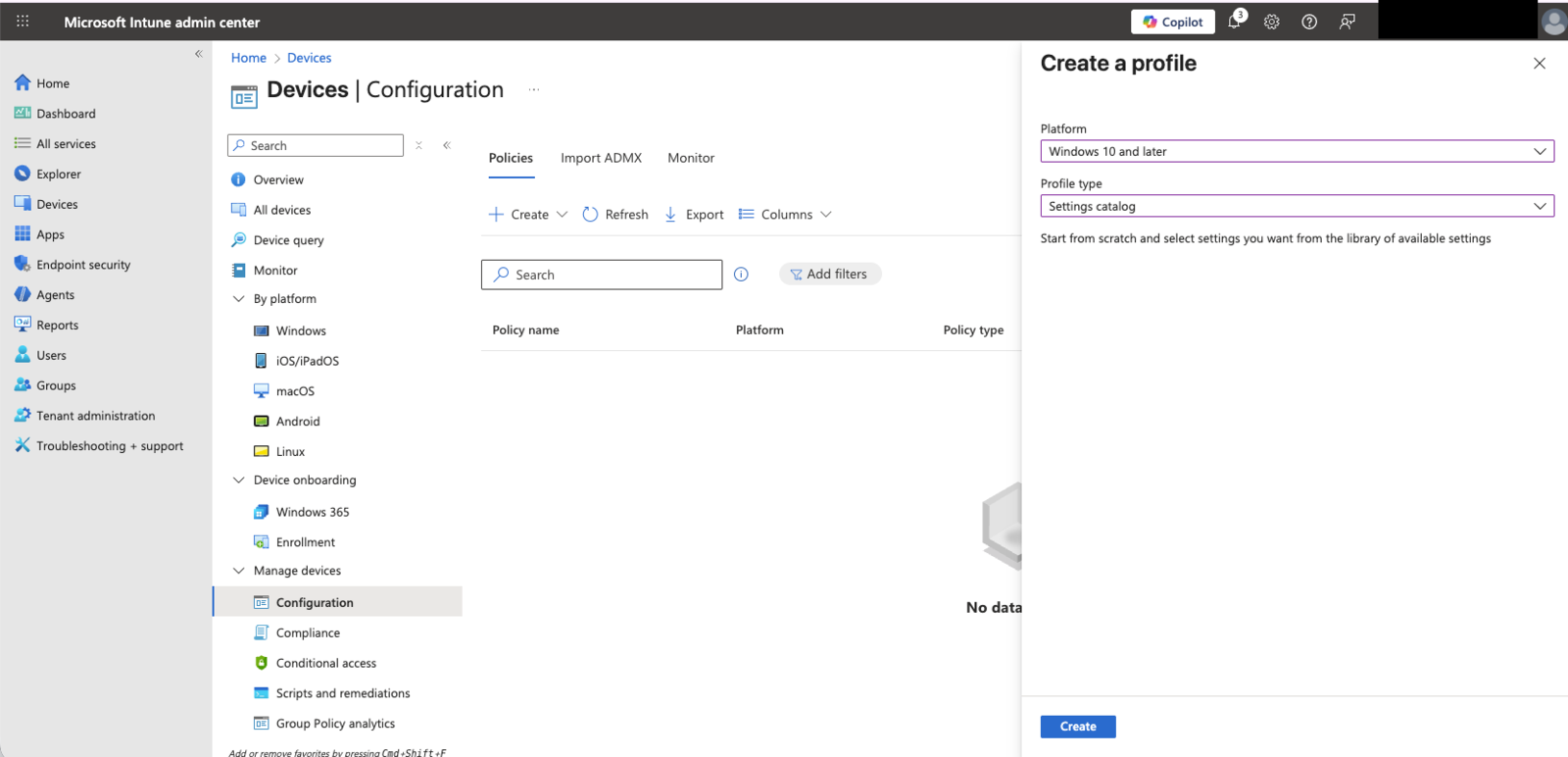Refresh the policies list
The image size is (1568, 757).
(615, 215)
